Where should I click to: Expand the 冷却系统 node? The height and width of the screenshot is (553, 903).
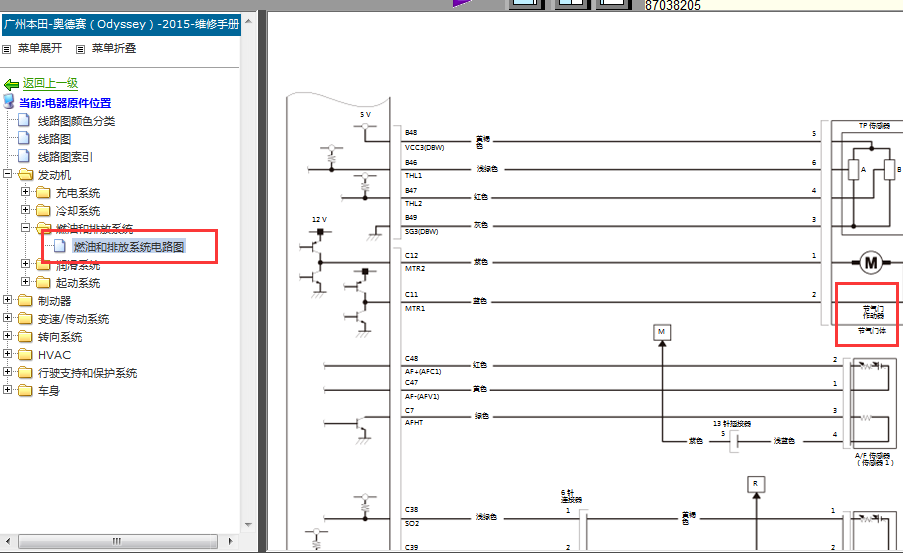[25, 209]
